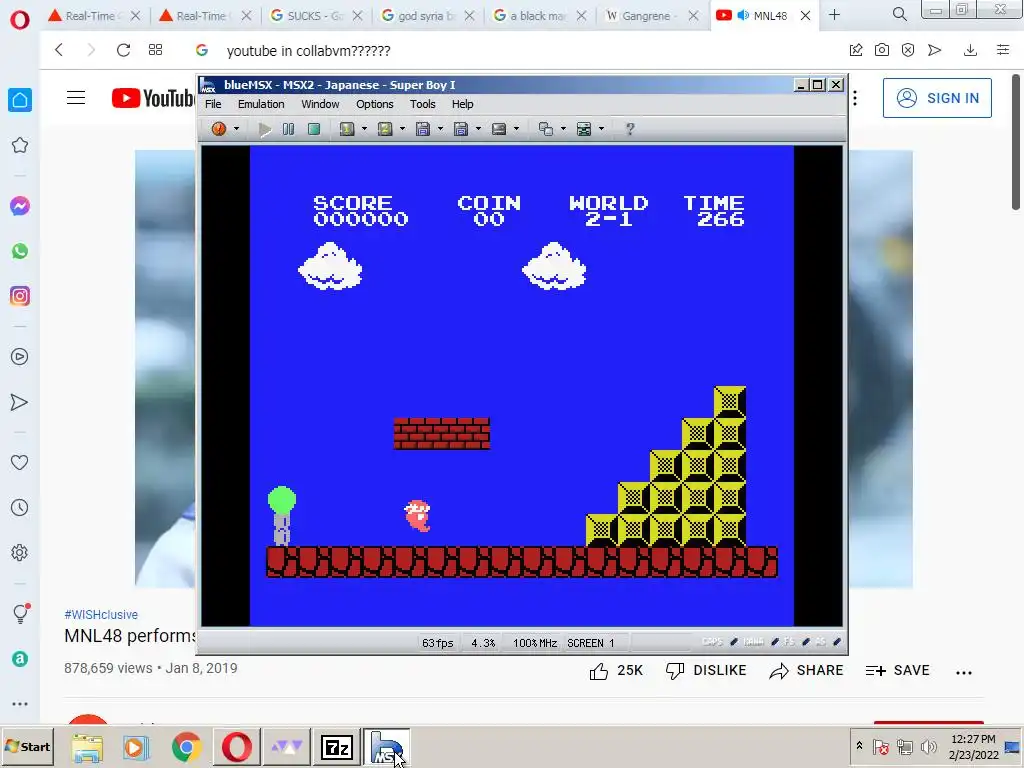Click the Opera sidebar home icon

(x=20, y=100)
